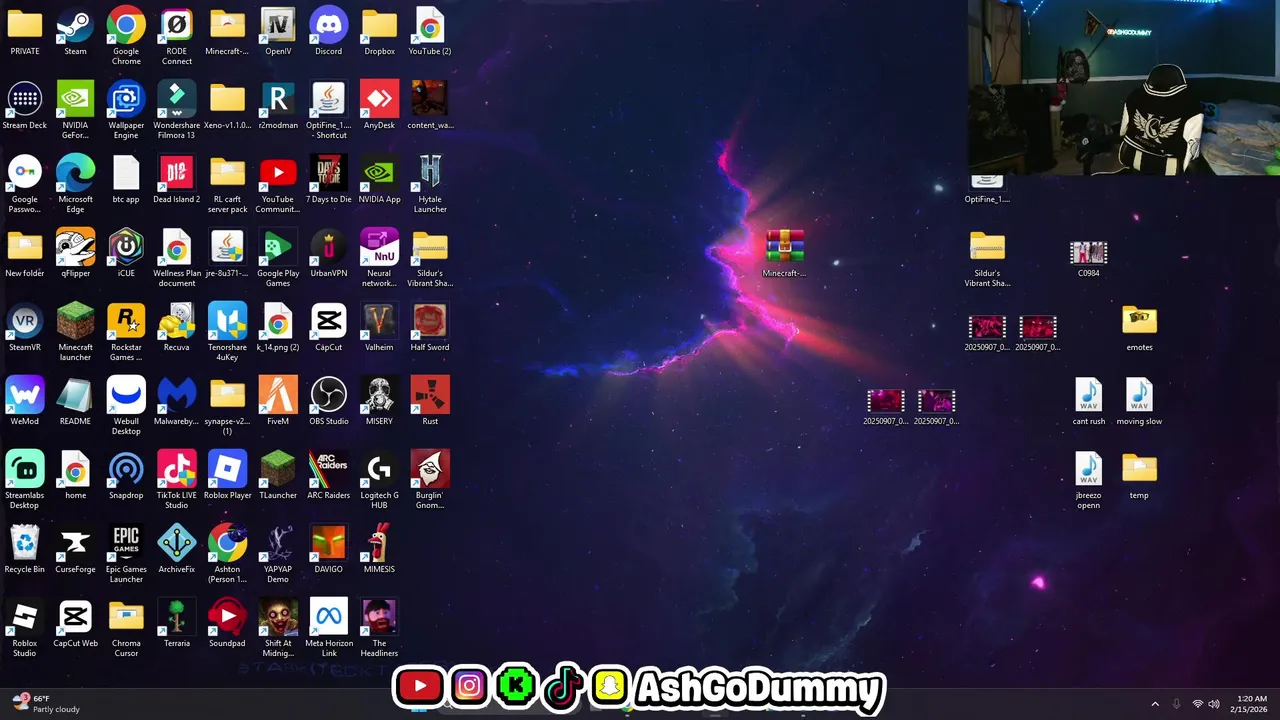
Task: Open the Dropbox folder icon
Action: click(380, 32)
